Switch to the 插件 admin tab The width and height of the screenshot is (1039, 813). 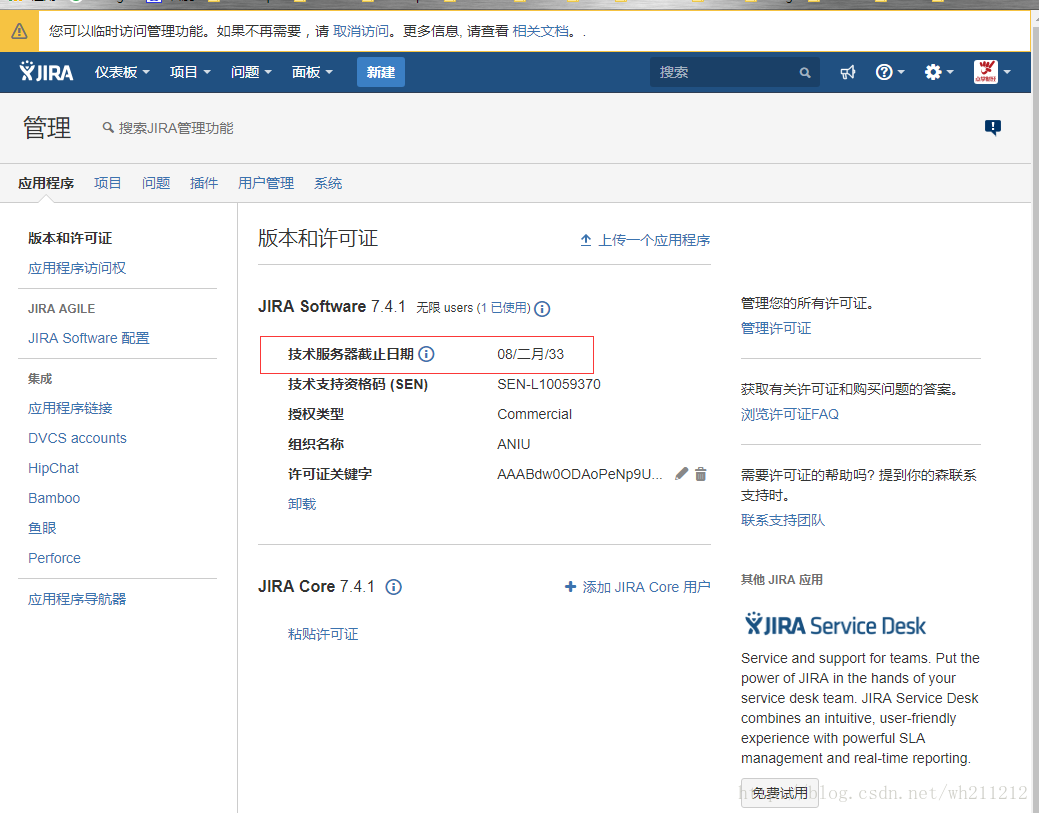203,183
